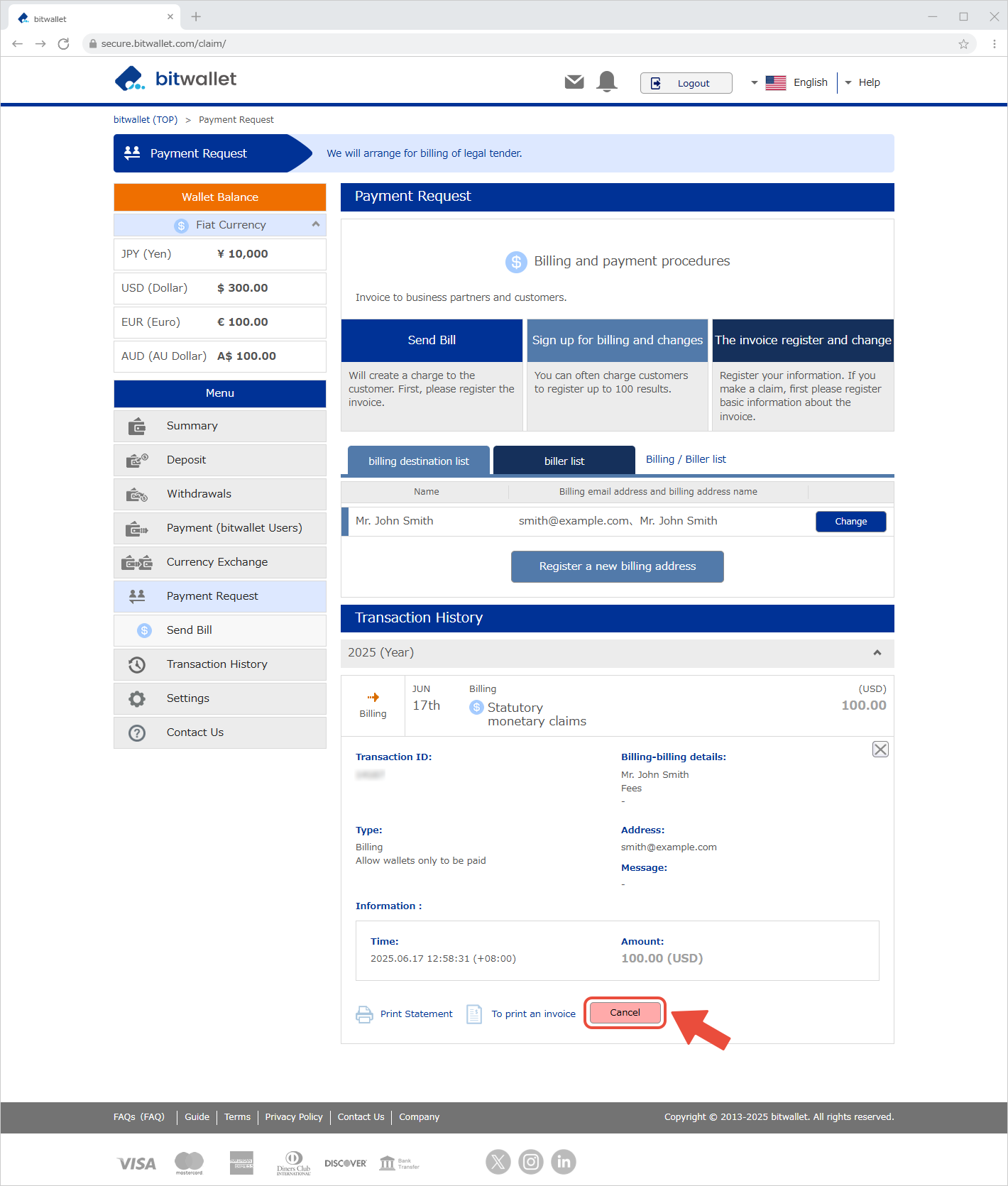Select the billing destination list tab

click(x=418, y=461)
